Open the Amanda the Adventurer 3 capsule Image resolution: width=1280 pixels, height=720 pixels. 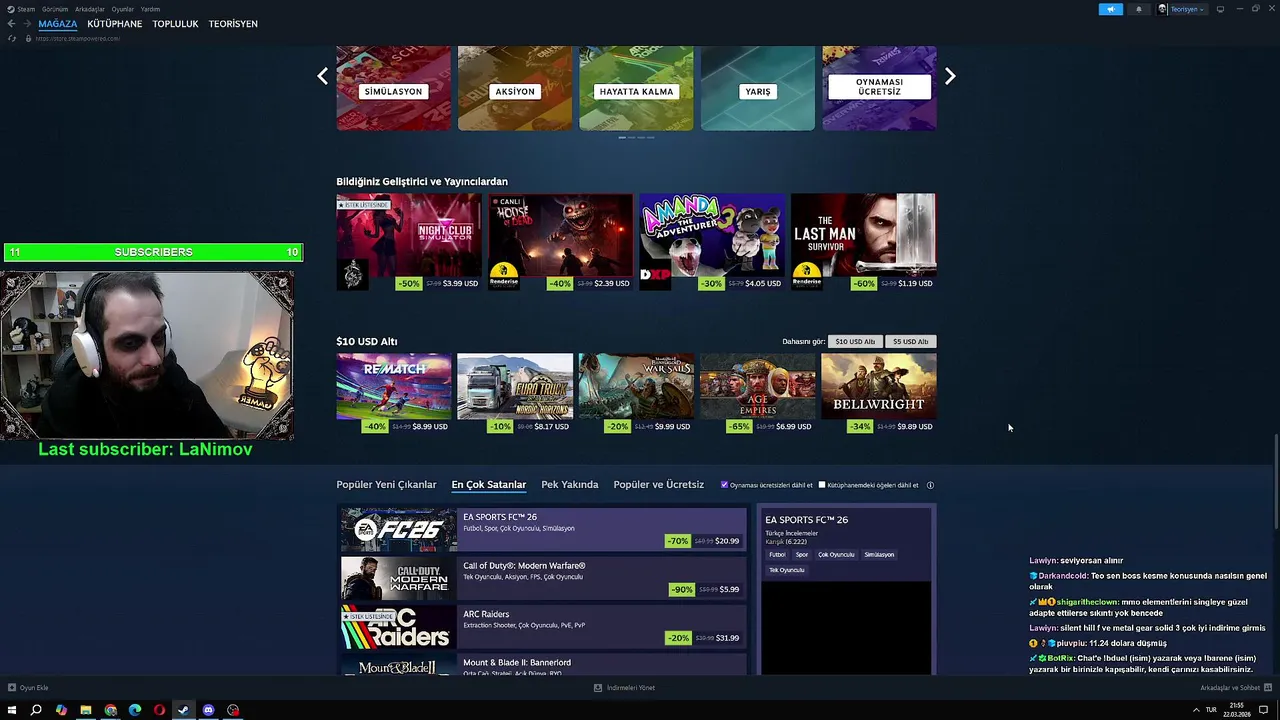point(712,242)
